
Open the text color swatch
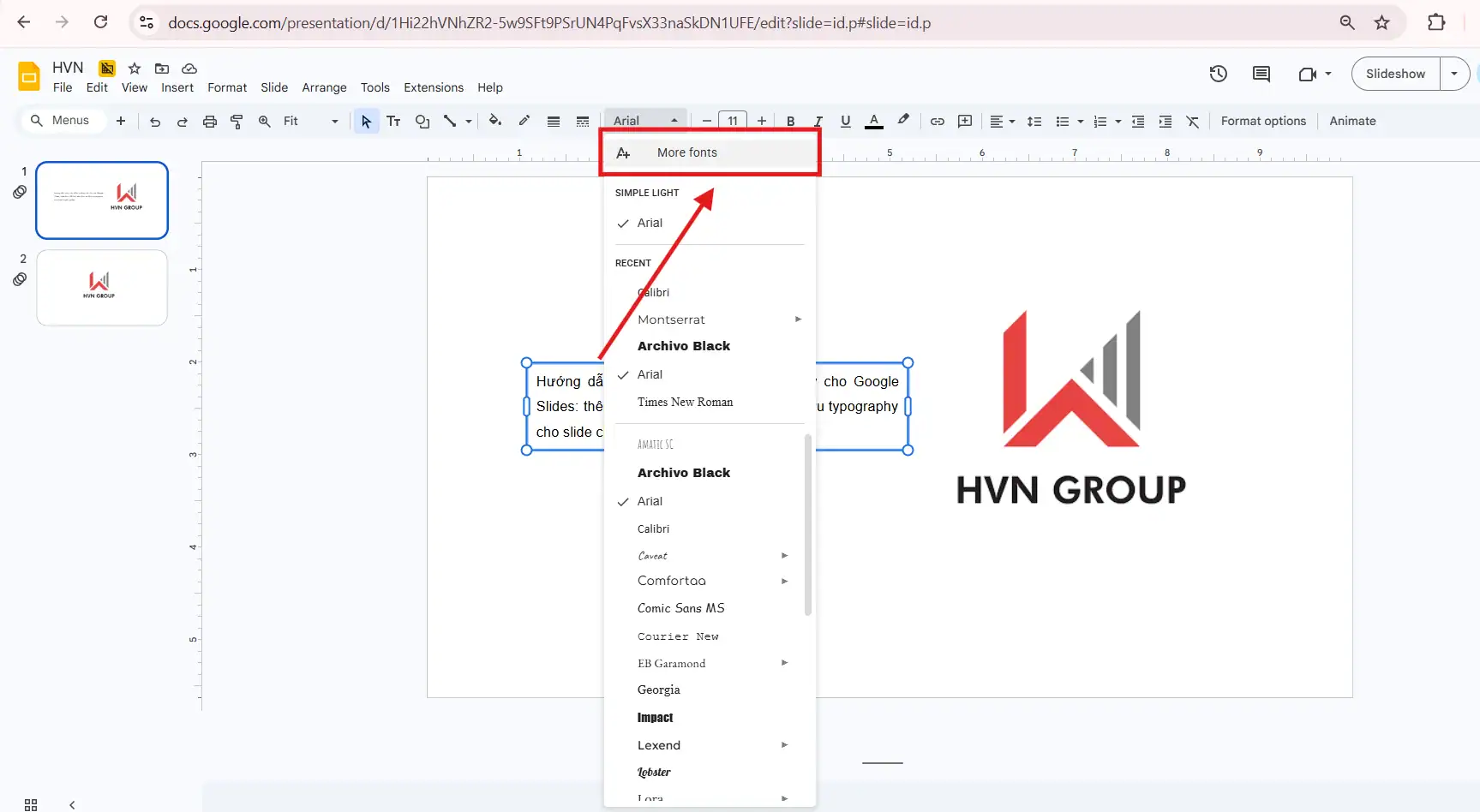pos(873,121)
